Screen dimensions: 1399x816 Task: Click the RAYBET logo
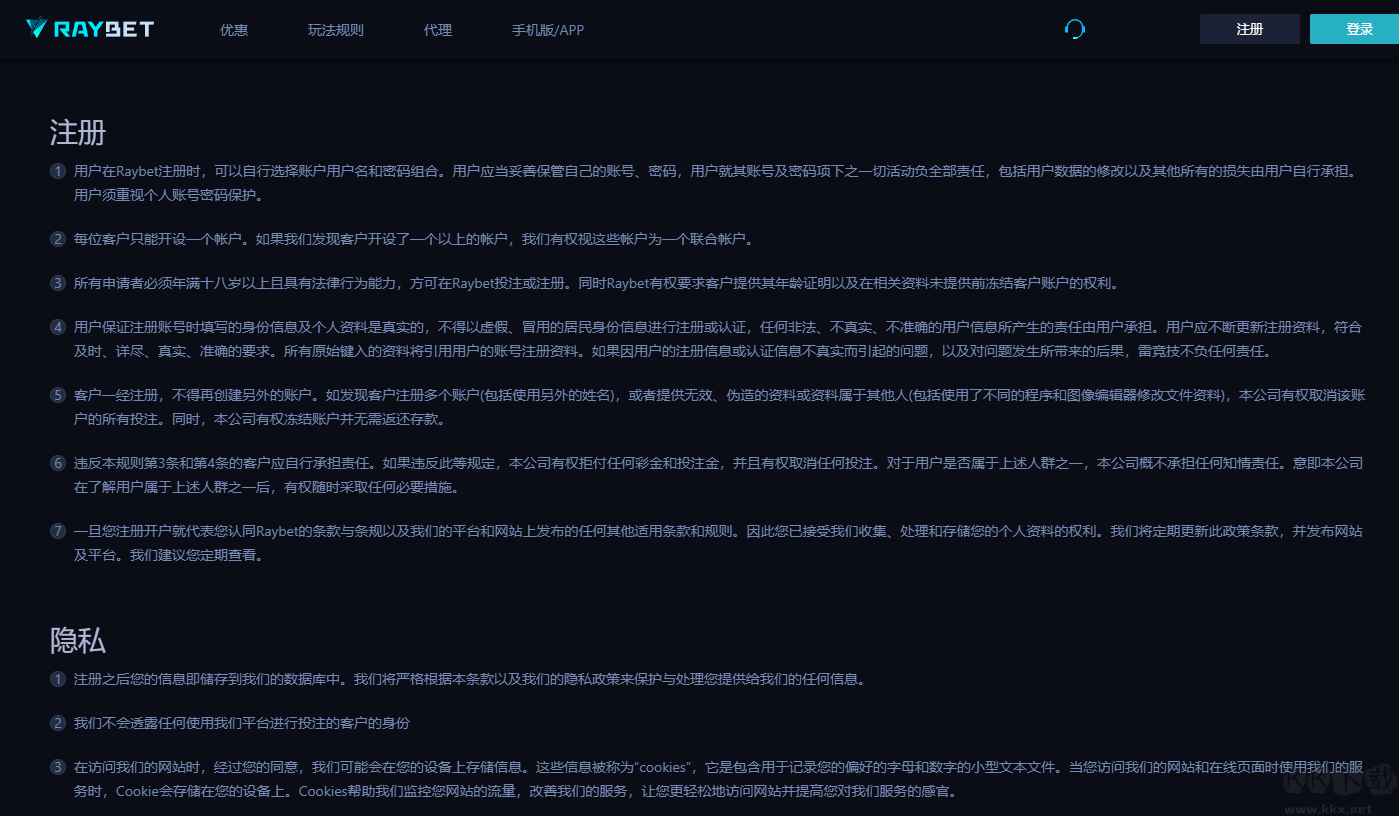pyautogui.click(x=88, y=29)
